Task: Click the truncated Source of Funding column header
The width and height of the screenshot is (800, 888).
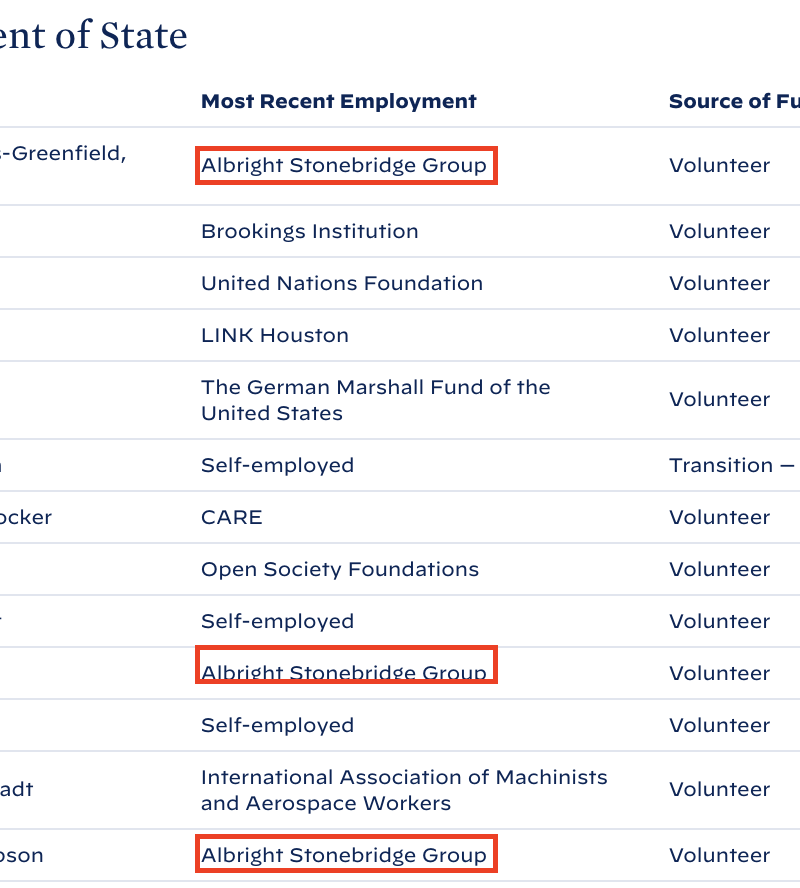Action: point(733,101)
